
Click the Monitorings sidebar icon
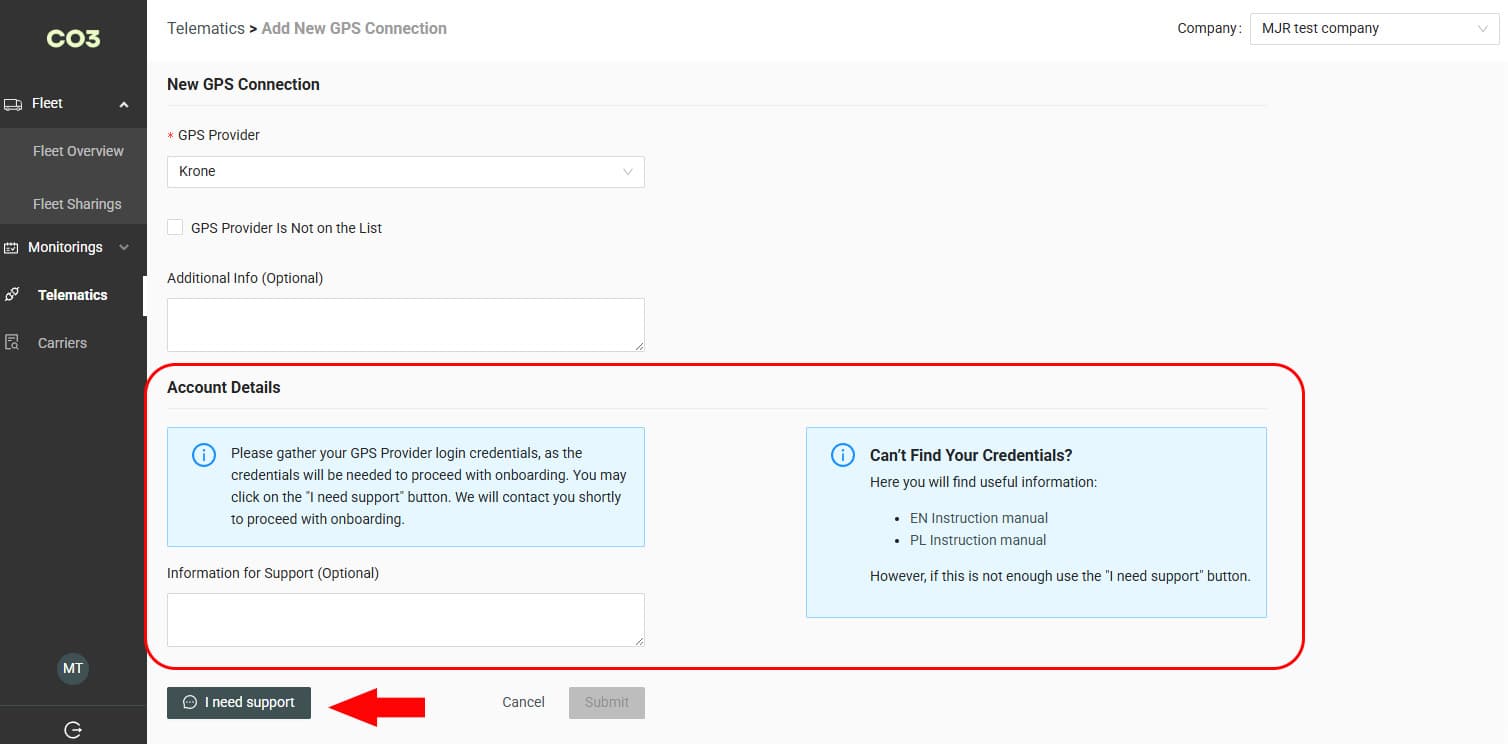pyautogui.click(x=12, y=248)
